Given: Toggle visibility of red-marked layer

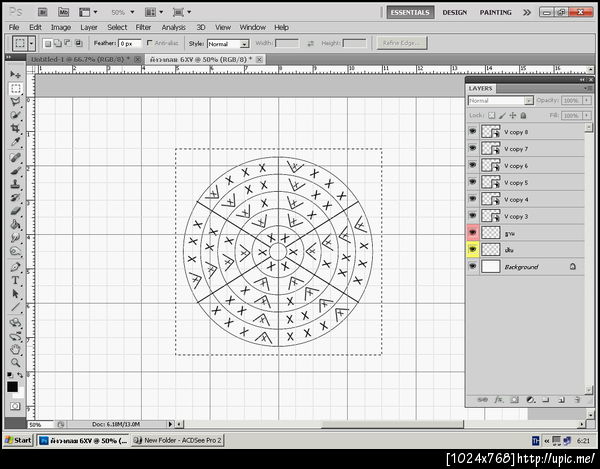Looking at the screenshot, I should tap(473, 233).
